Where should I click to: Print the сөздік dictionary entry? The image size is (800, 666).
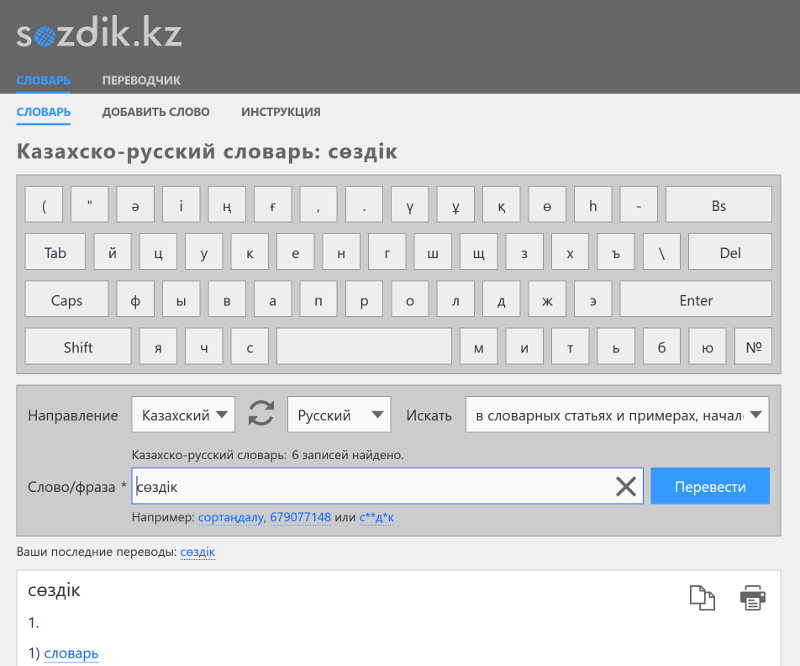752,597
